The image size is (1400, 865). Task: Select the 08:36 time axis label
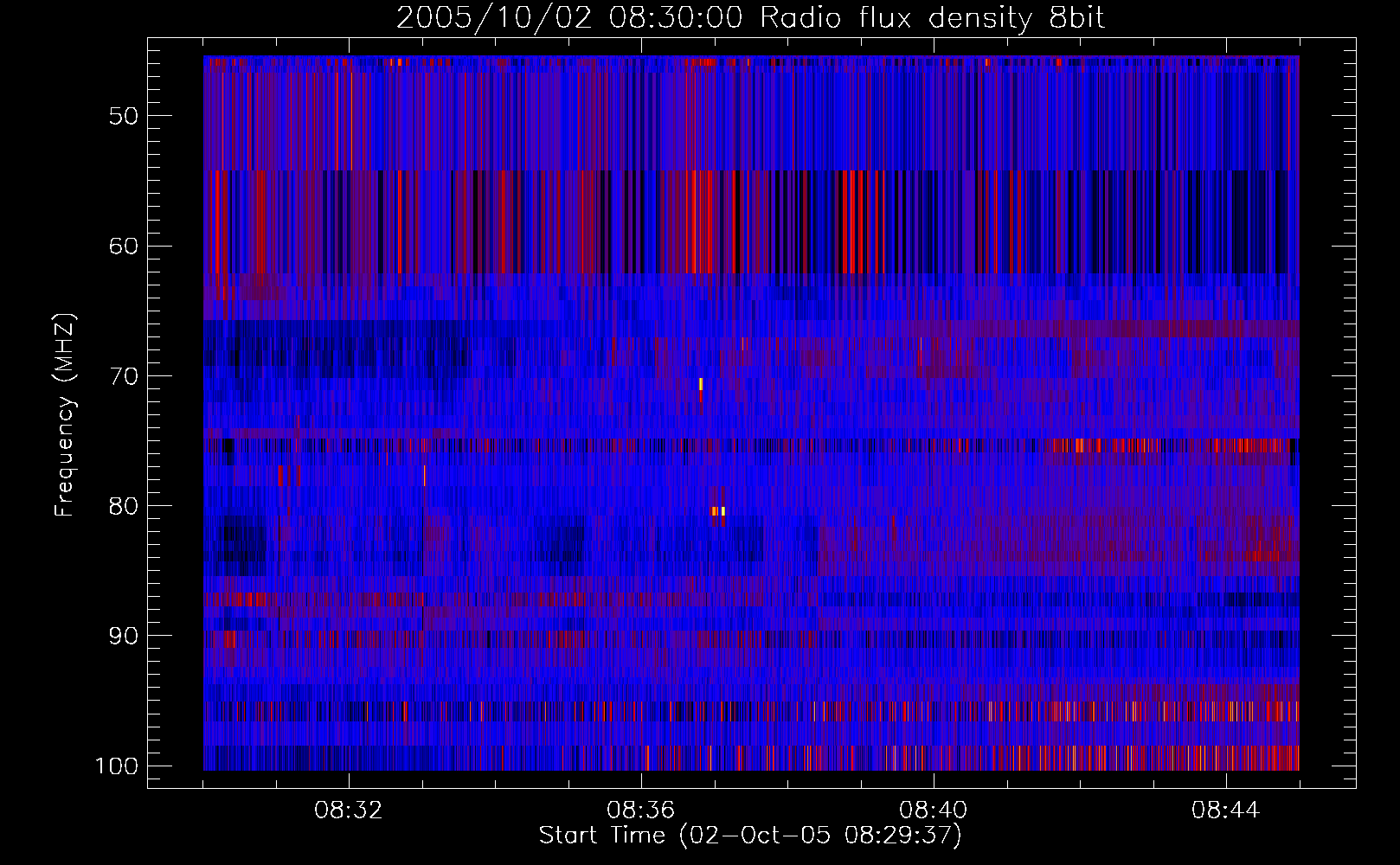pos(641,811)
